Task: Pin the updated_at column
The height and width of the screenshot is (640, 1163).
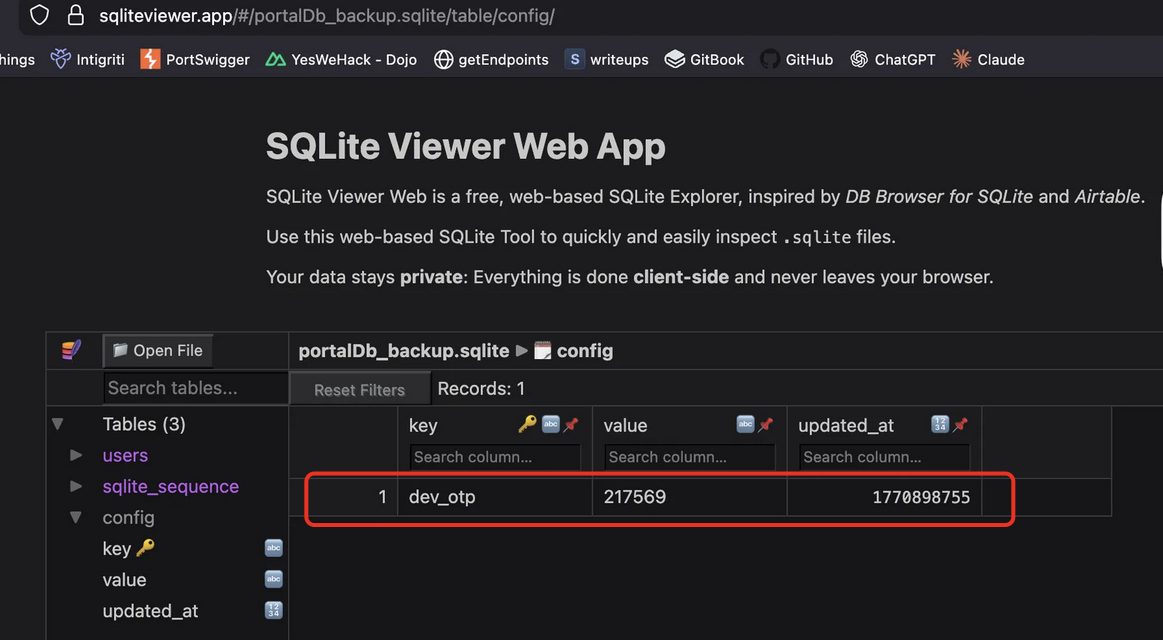Action: point(960,425)
